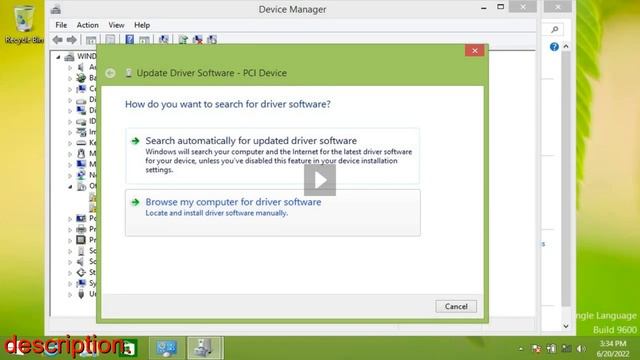Expand the Audio inputs category in the tree
This screenshot has height=360, width=640.
click(x=70, y=67)
